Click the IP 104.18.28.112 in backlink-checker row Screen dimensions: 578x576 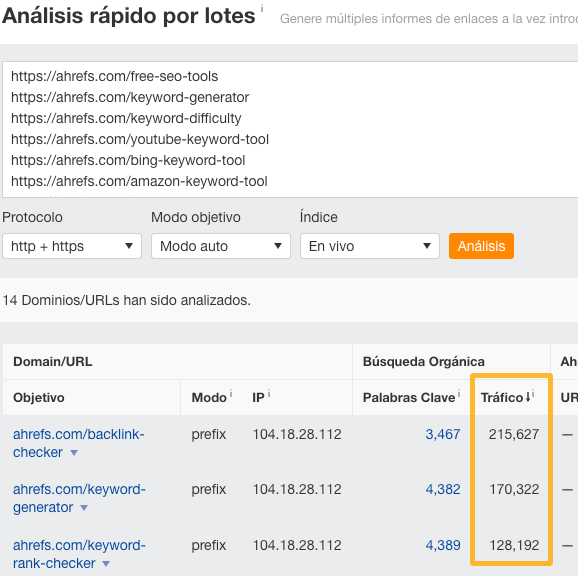[x=297, y=434]
